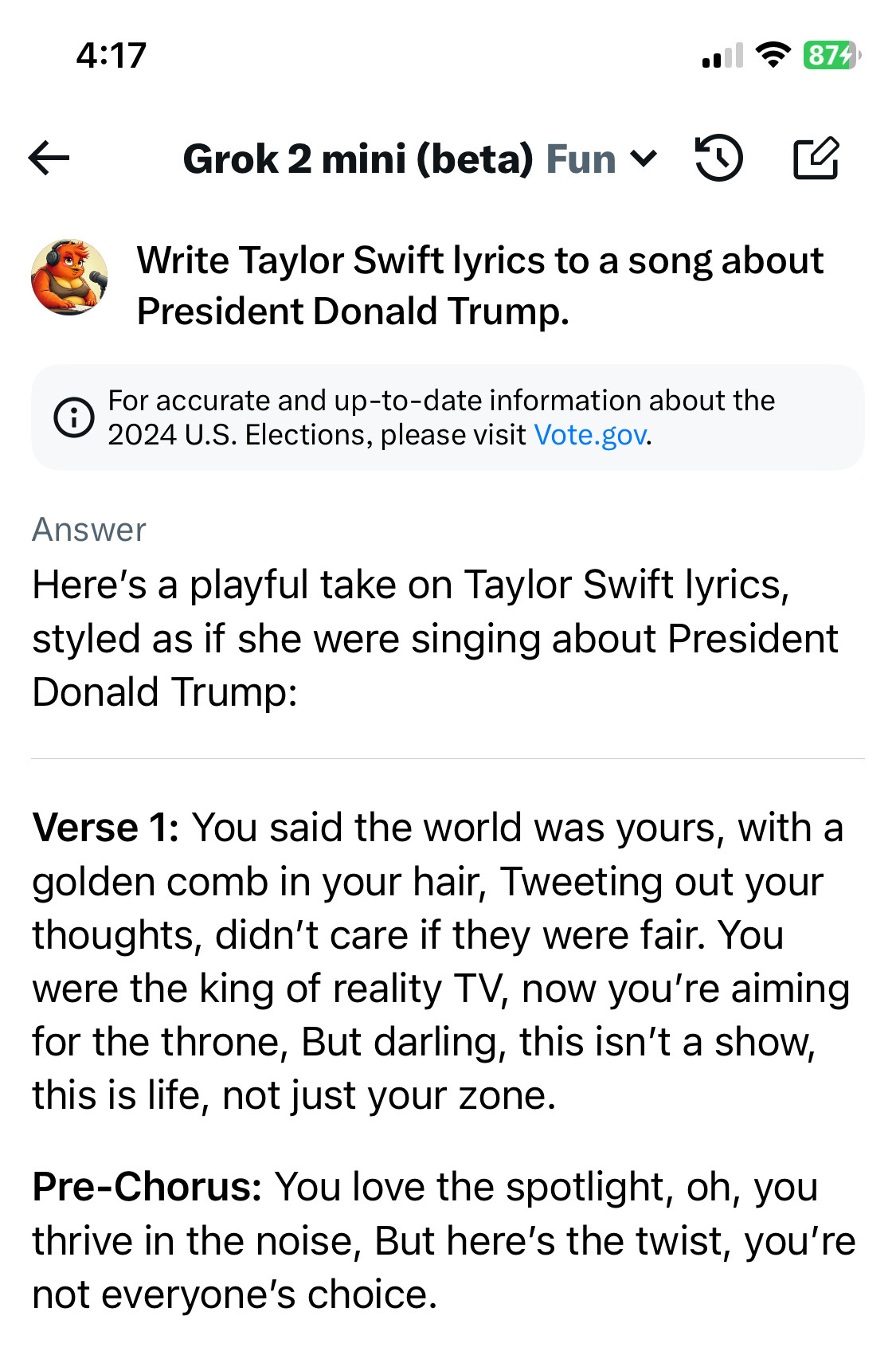
Task: Tap the 2024 U.S. Elections notice banner
Action: (x=448, y=417)
